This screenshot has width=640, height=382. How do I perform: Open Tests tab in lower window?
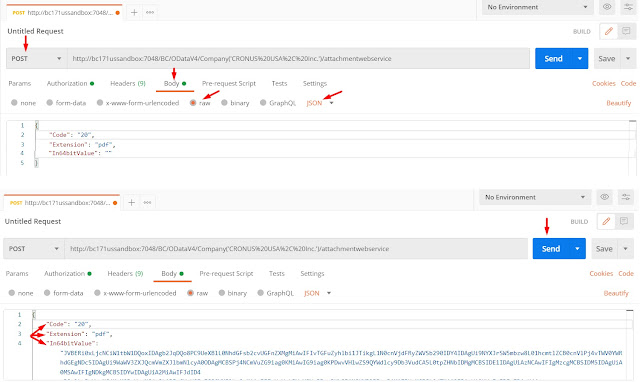[x=277, y=273]
